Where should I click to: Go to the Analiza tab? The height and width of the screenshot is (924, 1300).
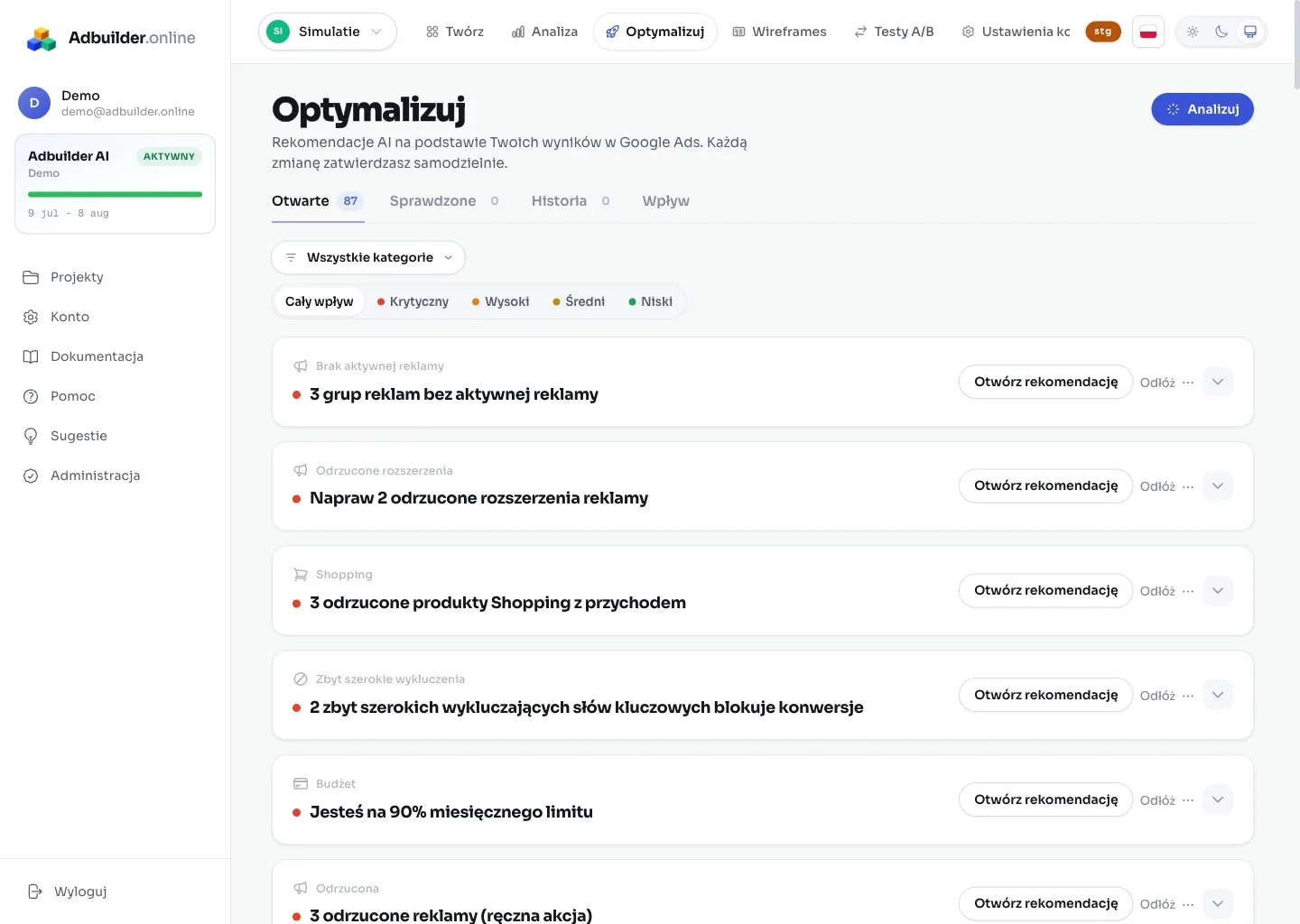[x=544, y=32]
